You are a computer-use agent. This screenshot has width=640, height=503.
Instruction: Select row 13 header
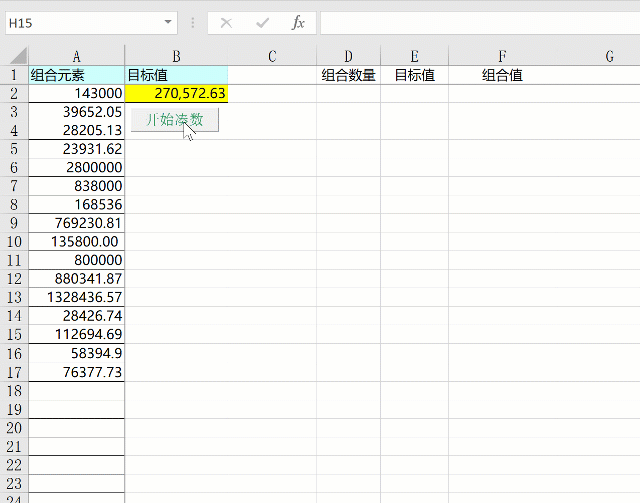point(14,297)
